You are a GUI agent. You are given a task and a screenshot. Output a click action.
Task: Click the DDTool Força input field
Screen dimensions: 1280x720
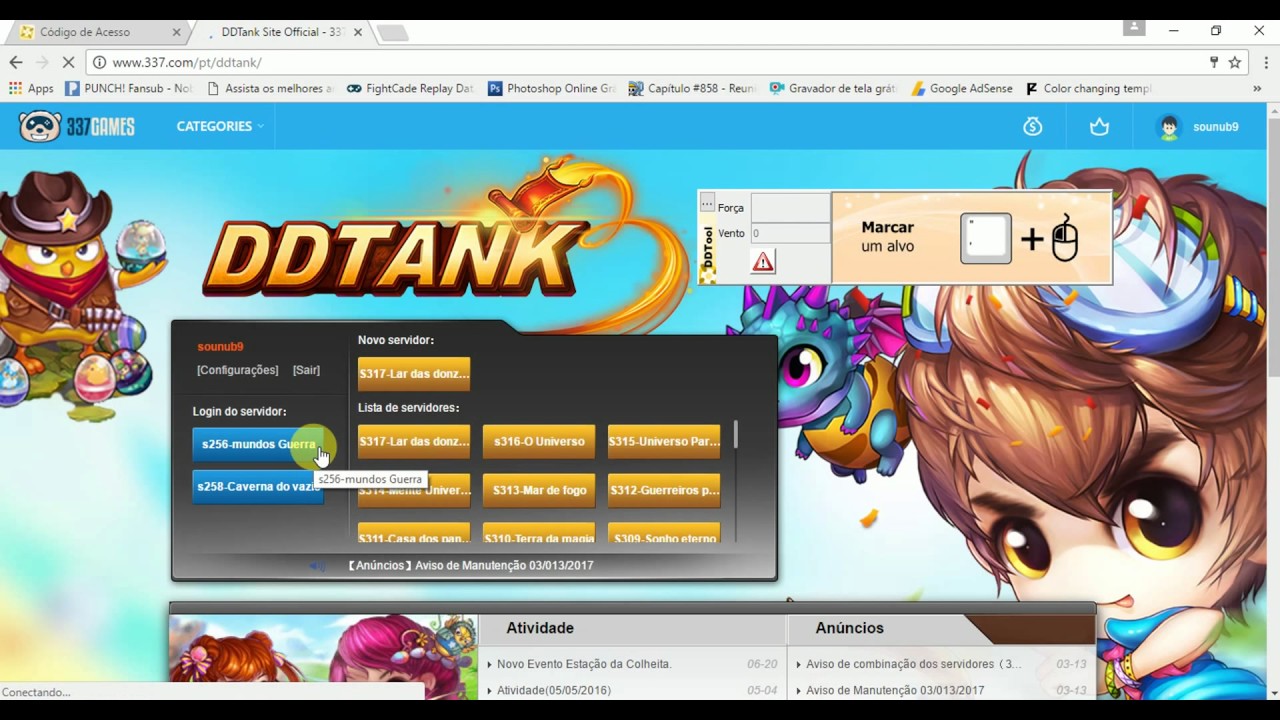tap(790, 208)
